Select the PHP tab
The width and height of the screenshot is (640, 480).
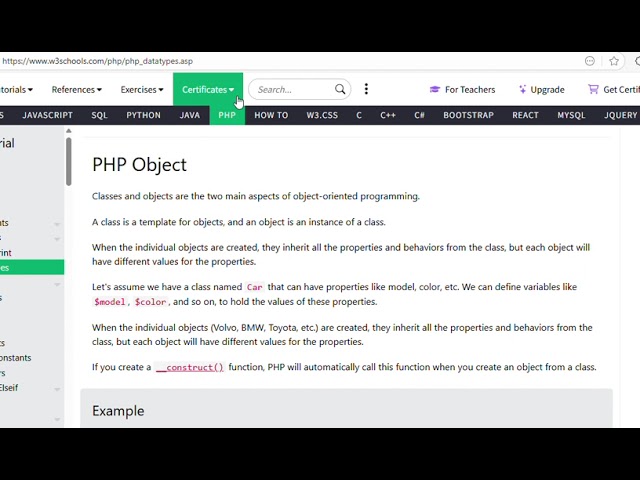pos(227,115)
